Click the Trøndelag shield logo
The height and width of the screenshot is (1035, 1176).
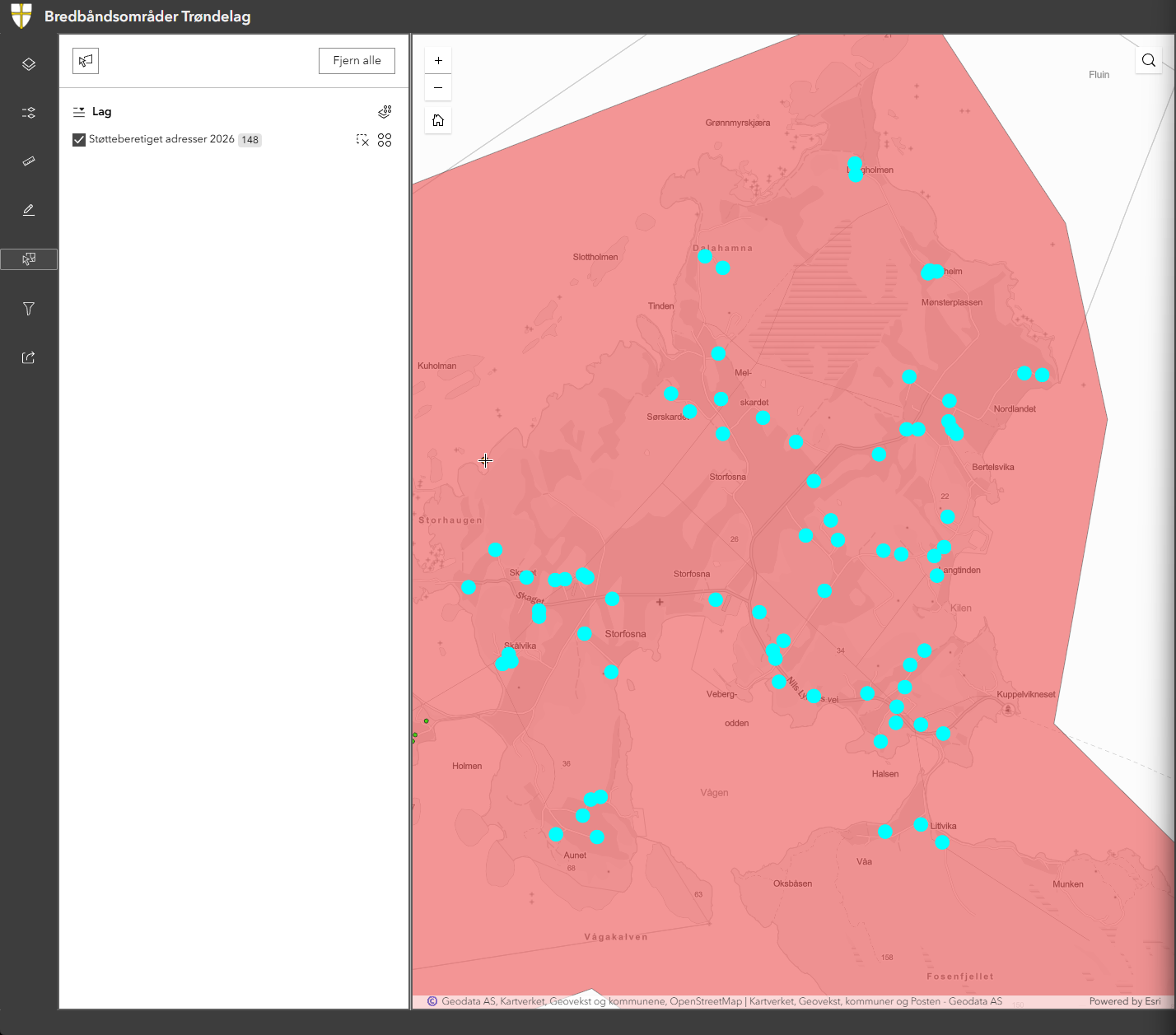click(x=21, y=16)
